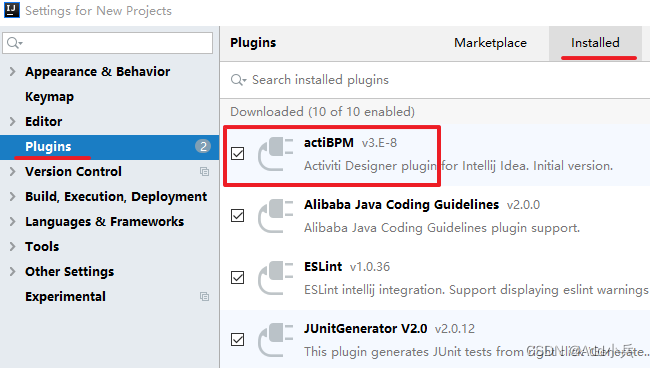Screen dimensions: 650x368
Task: Click the project-level icon next to Experimental
Action: tap(204, 297)
